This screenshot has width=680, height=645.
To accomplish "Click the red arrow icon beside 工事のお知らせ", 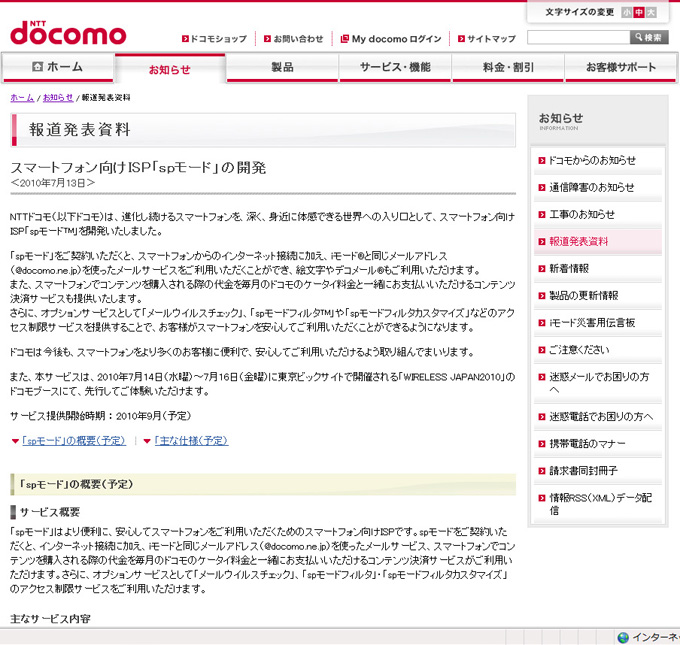I will point(542,215).
